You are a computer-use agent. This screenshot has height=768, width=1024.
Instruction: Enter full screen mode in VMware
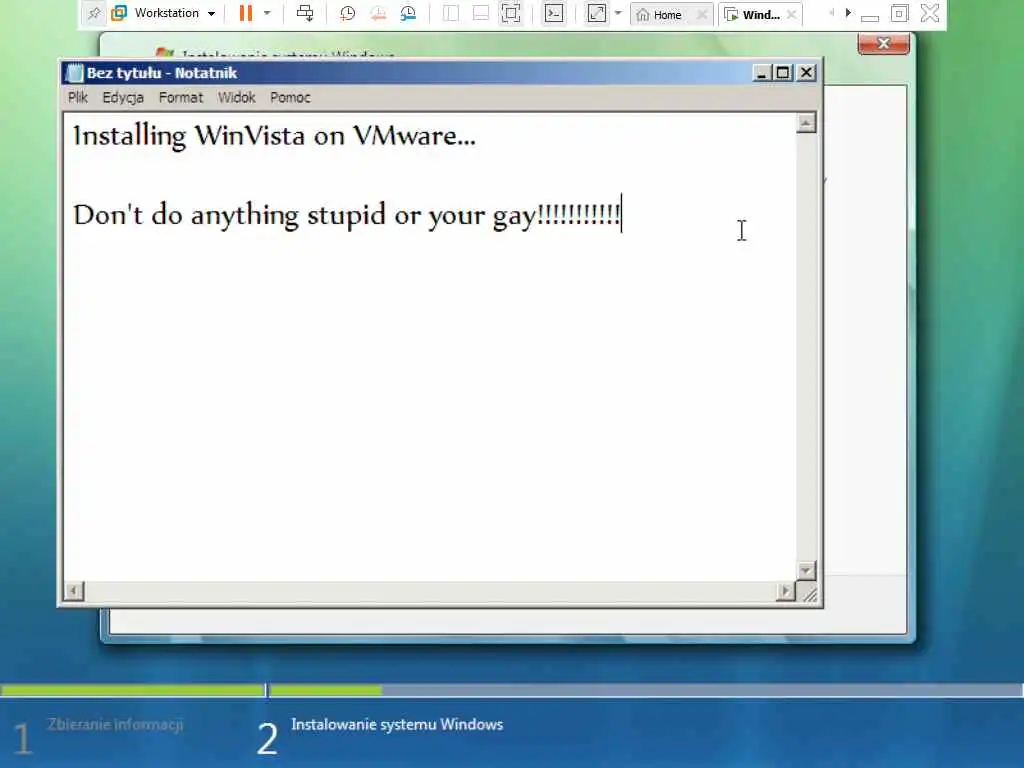pyautogui.click(x=511, y=13)
